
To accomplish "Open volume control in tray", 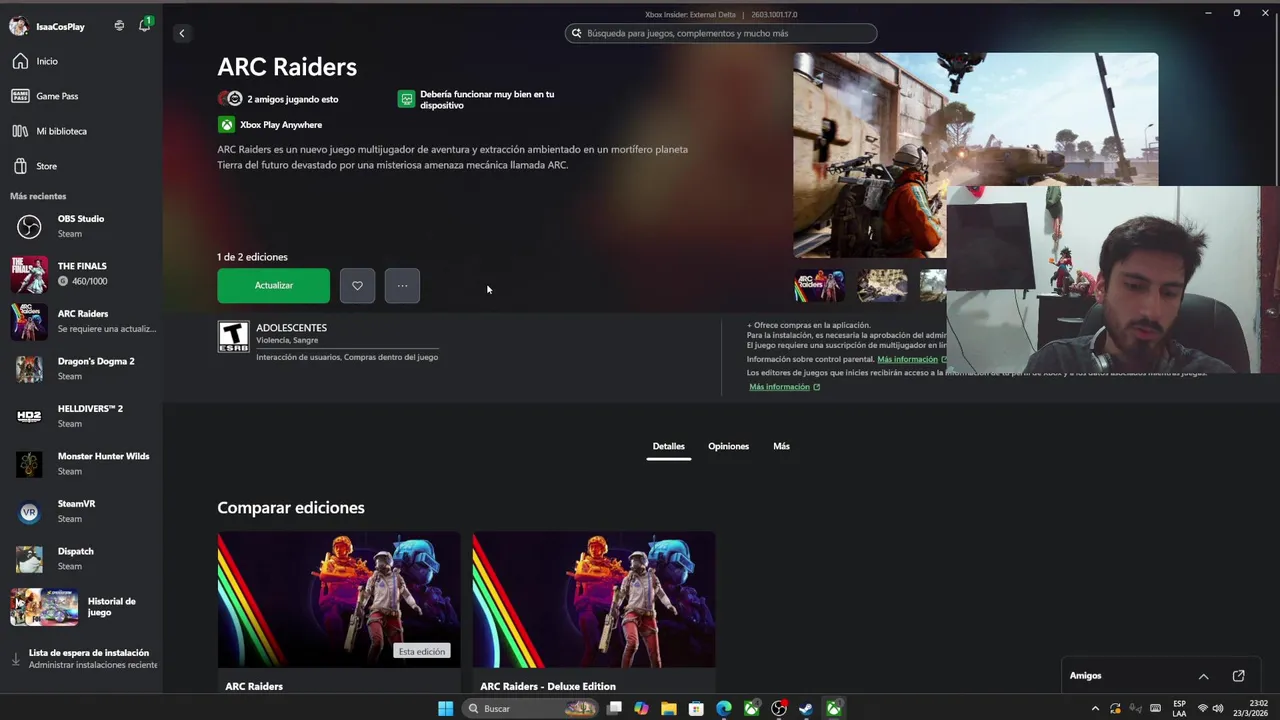I will (x=1218, y=709).
